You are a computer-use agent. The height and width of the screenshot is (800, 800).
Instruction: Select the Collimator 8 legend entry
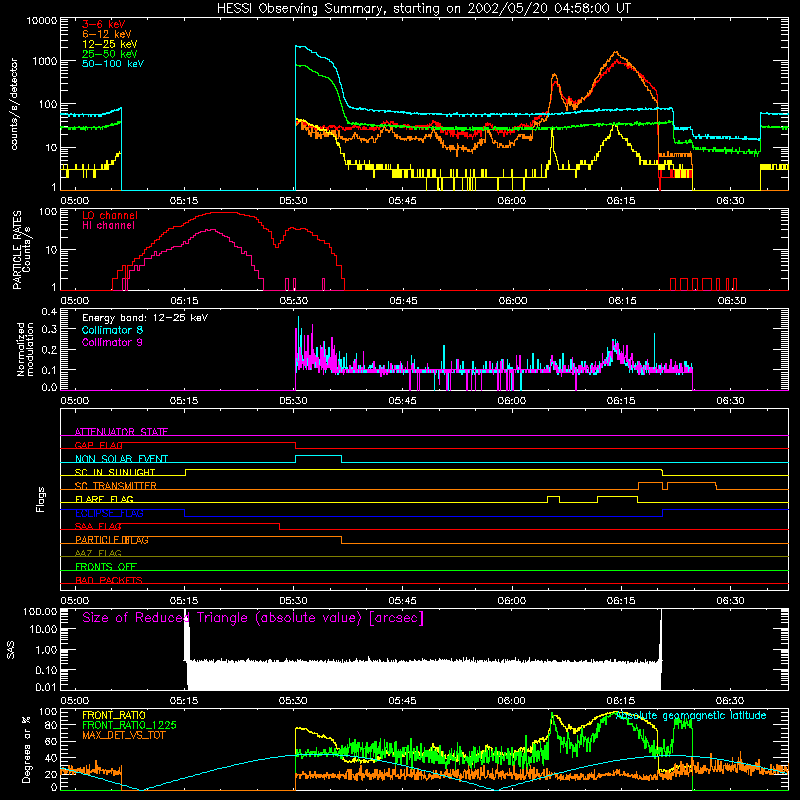112,330
